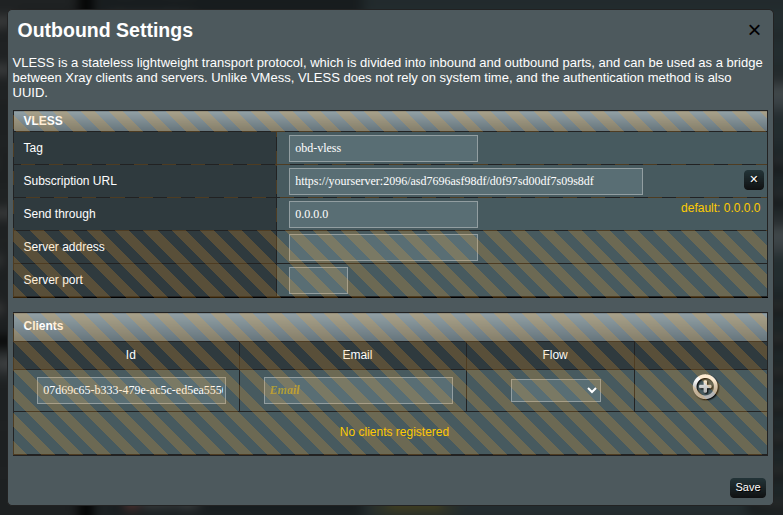Viewport: 783px width, 515px height.
Task: Select the 'Send through' label
Action: [x=59, y=214]
